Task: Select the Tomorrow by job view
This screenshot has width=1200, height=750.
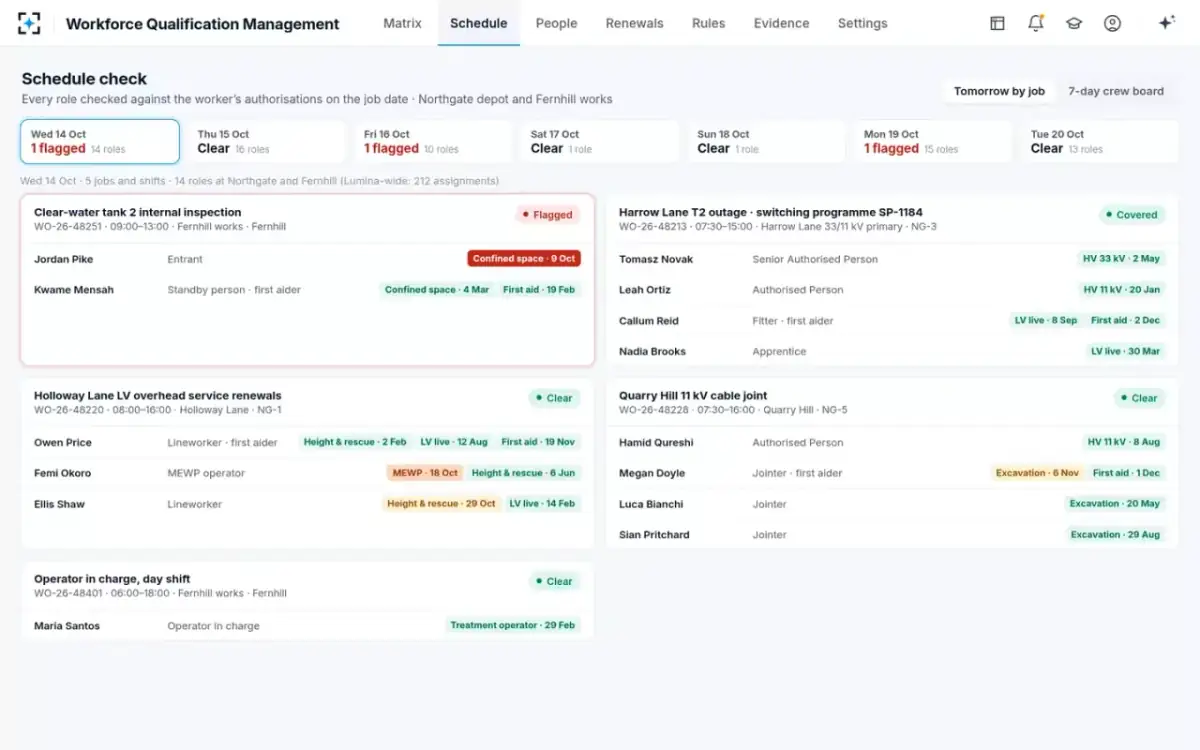Action: [999, 91]
